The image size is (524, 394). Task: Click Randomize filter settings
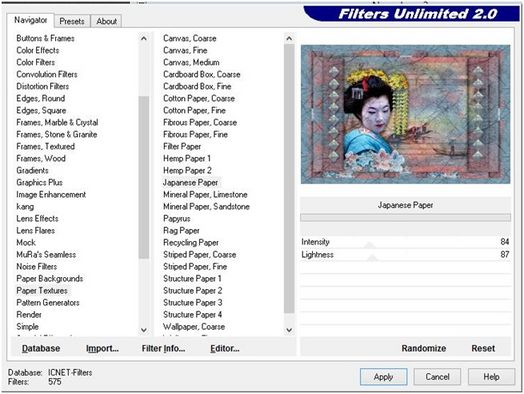(424, 349)
